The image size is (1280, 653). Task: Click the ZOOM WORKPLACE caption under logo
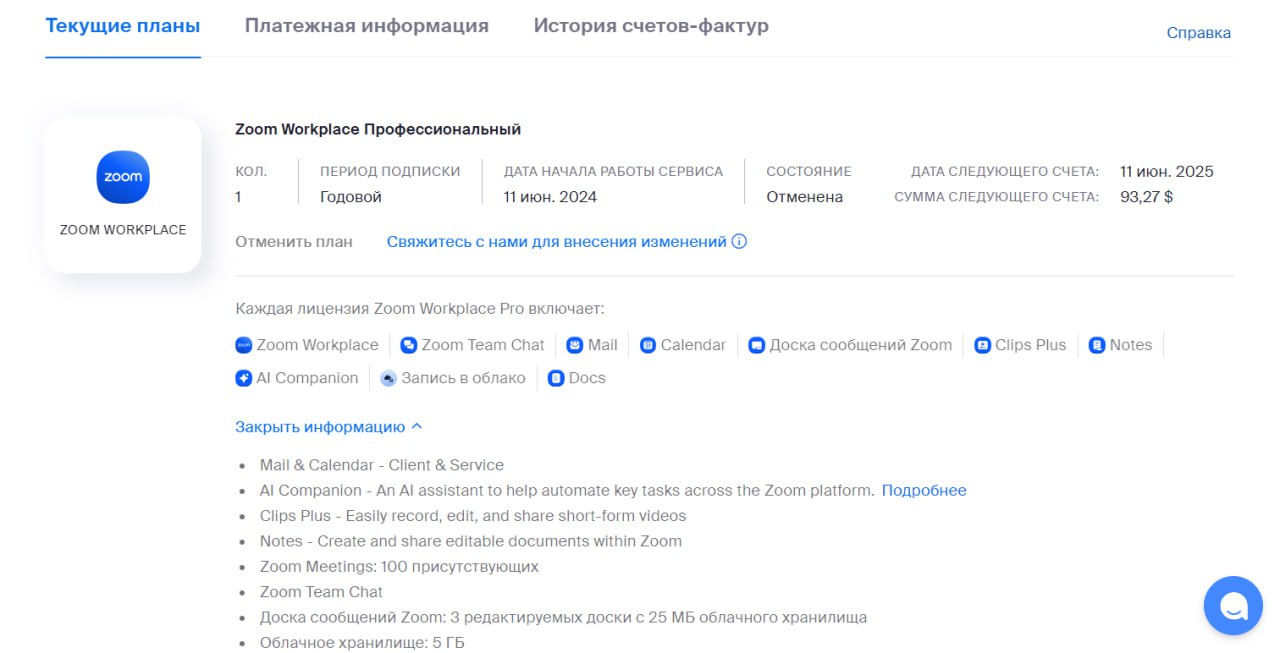tap(123, 230)
